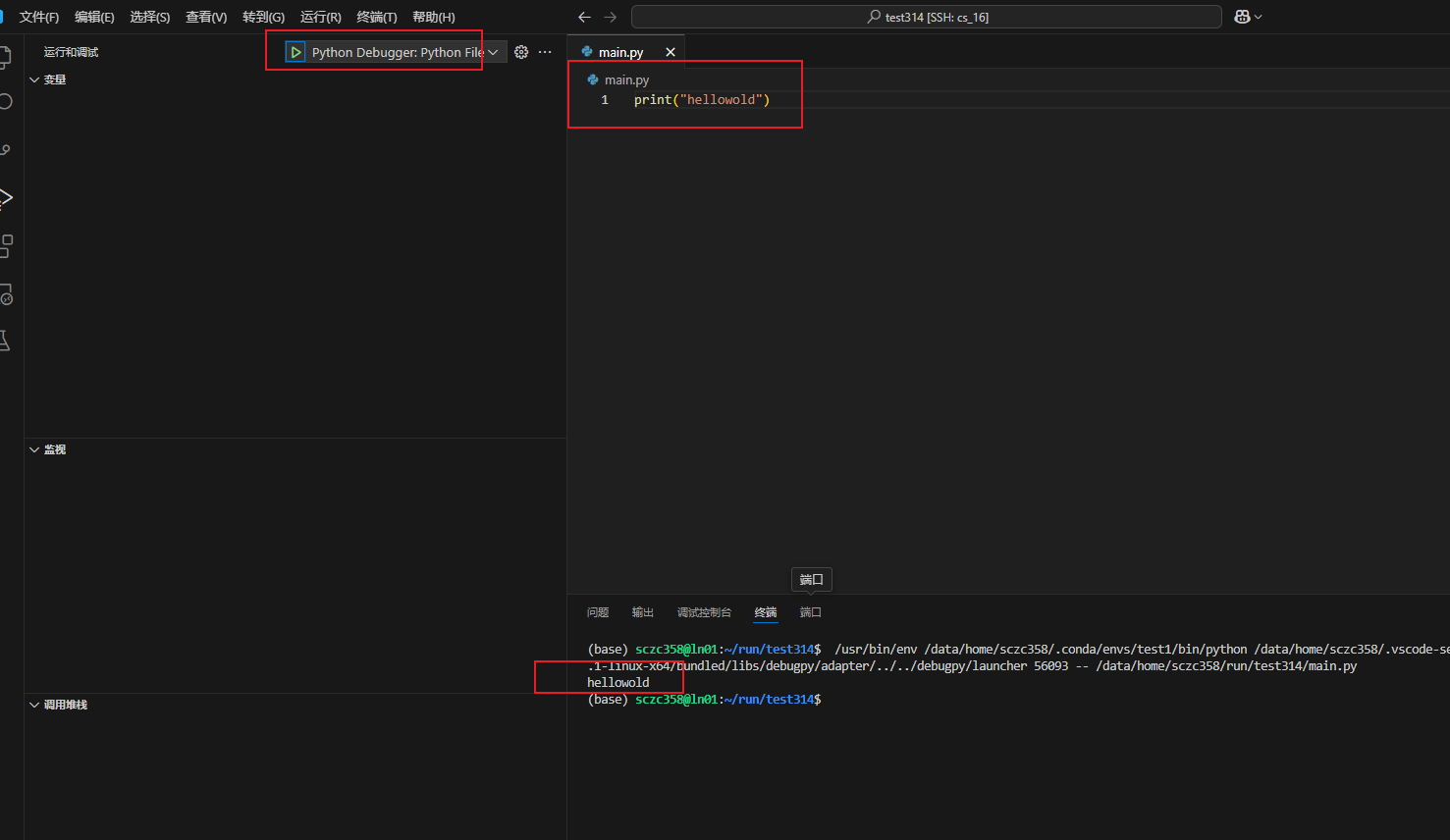Open the 终端(T) menu
This screenshot has height=840, width=1450.
click(x=377, y=17)
